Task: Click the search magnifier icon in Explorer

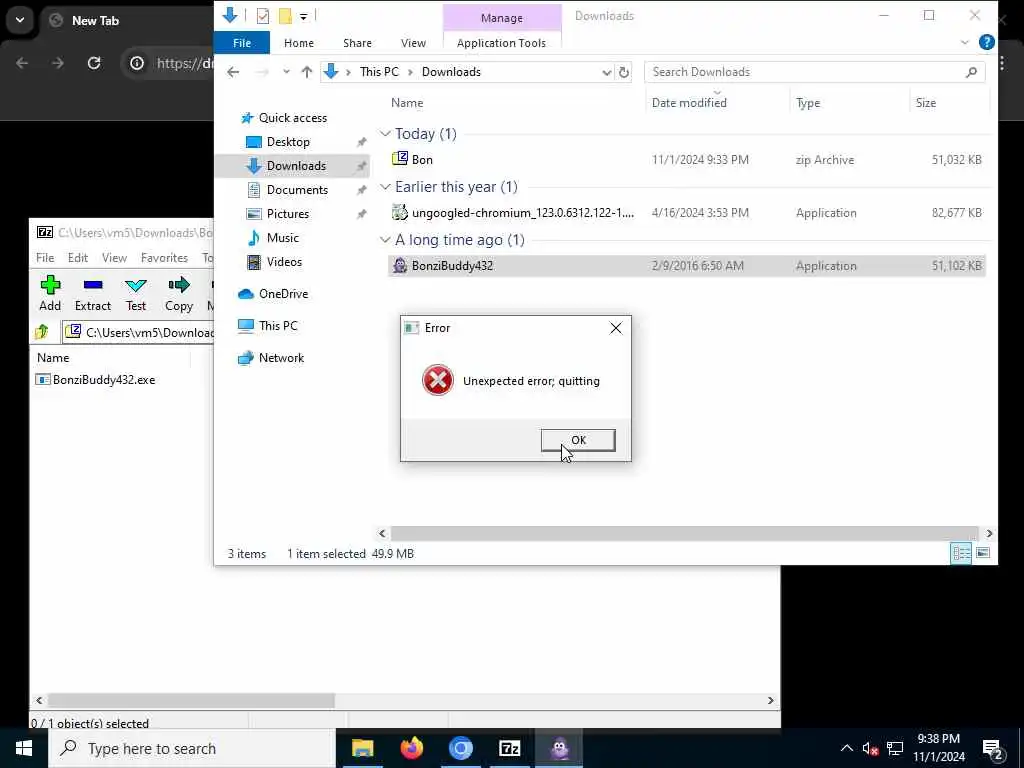Action: coord(971,72)
